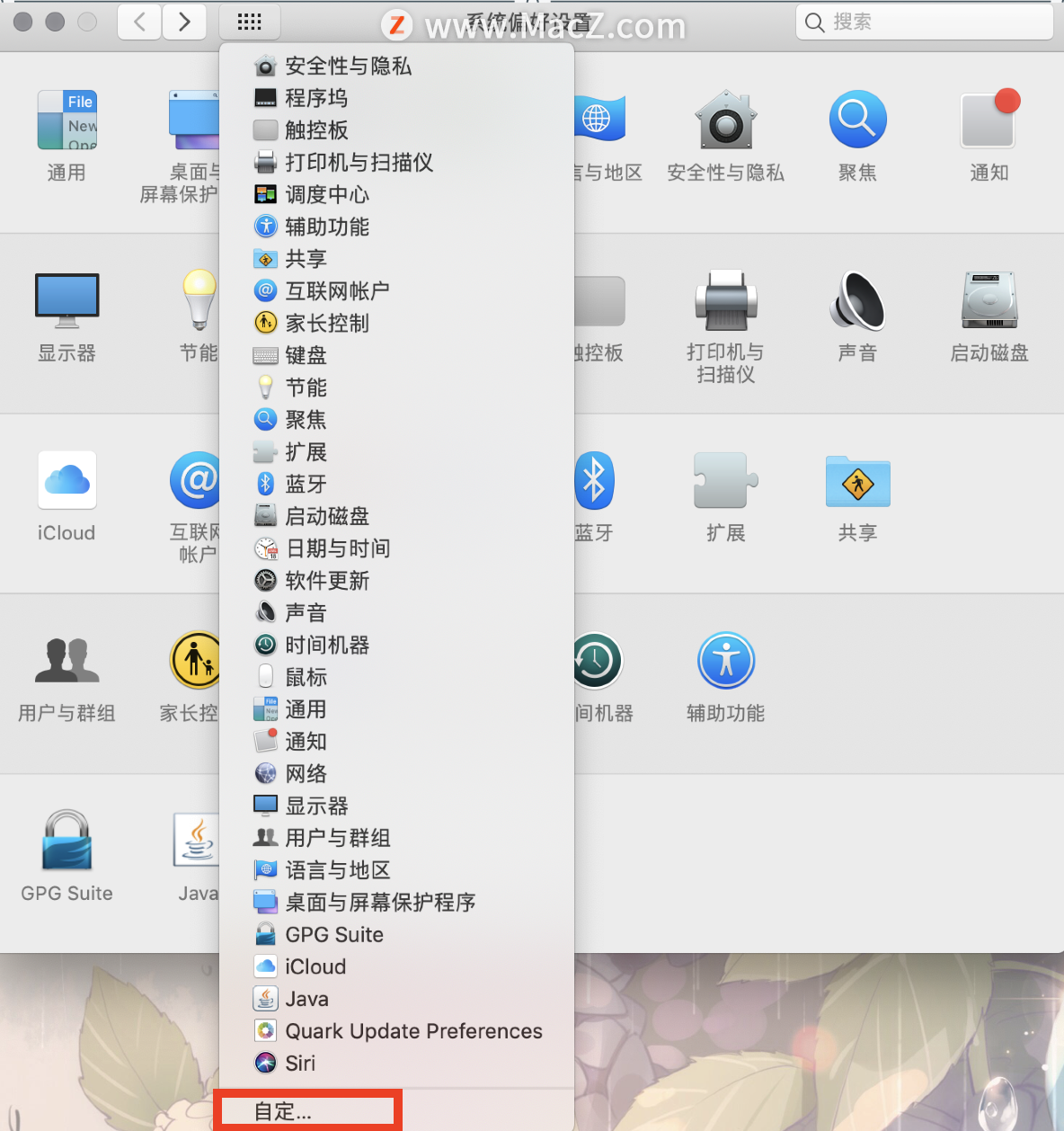
Task: Choose 家长控制 from the dropdown menu
Action: pos(396,323)
